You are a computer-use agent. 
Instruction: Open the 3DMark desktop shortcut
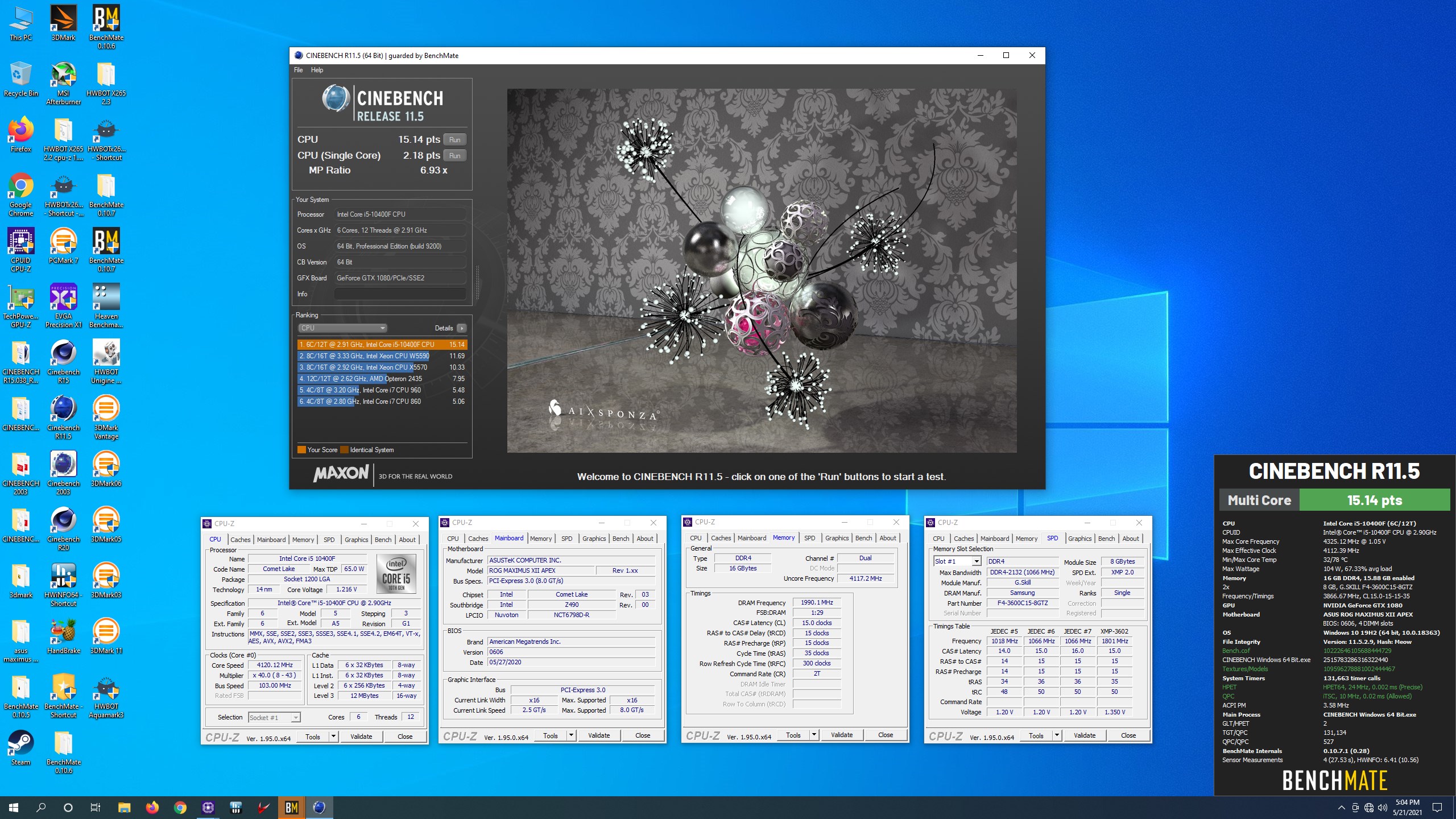point(63,23)
